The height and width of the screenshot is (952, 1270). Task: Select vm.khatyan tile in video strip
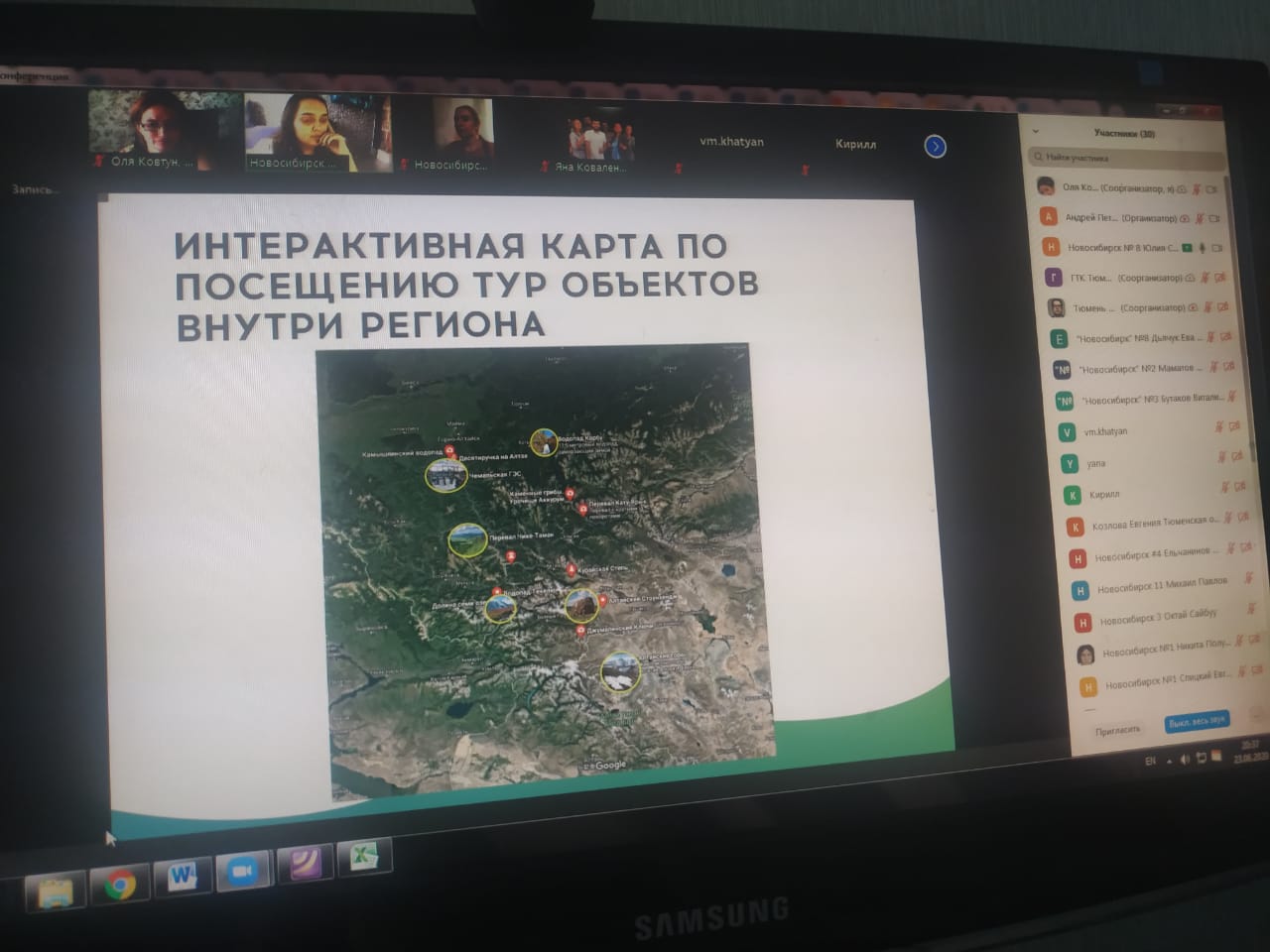coord(732,142)
